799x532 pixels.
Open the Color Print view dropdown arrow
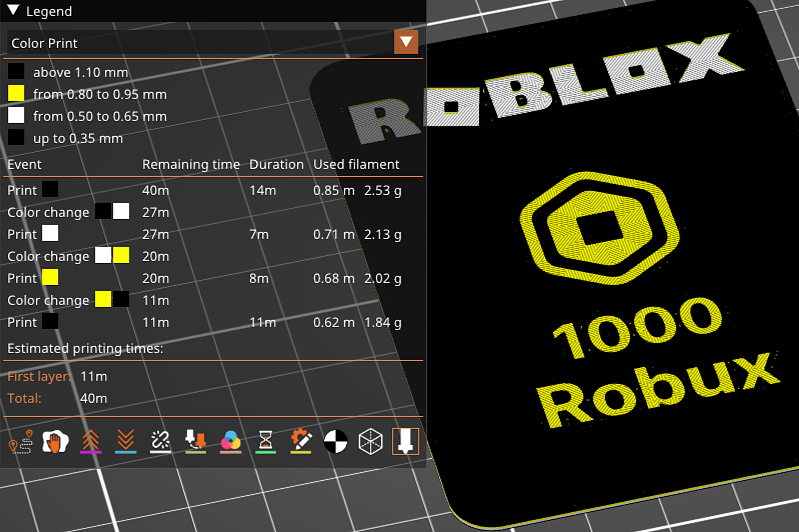pos(406,42)
